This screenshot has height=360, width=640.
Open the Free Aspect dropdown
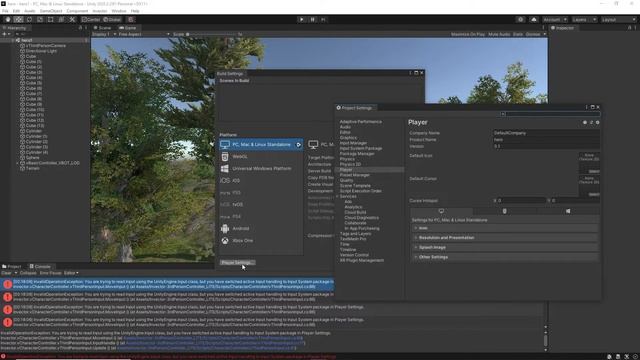coord(144,34)
